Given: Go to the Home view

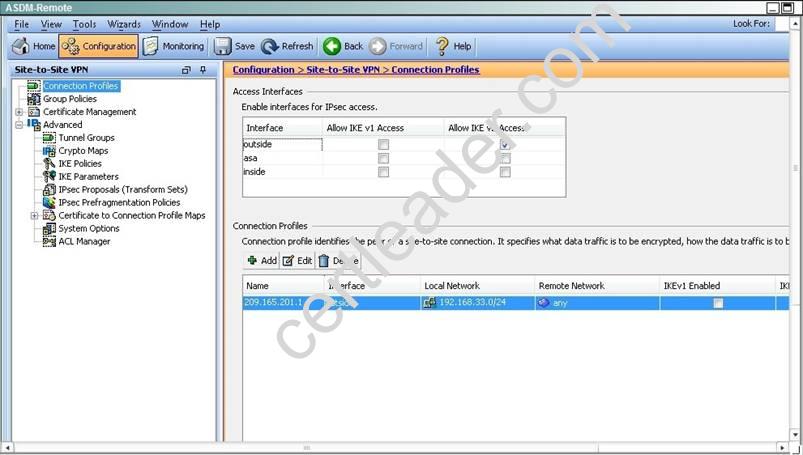Looking at the screenshot, I should tap(34, 46).
